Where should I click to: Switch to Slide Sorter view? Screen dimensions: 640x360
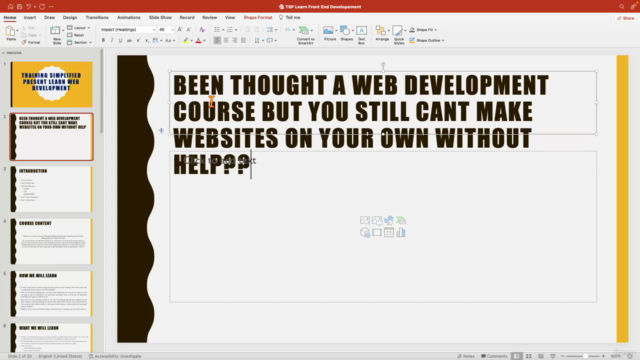(x=529, y=356)
